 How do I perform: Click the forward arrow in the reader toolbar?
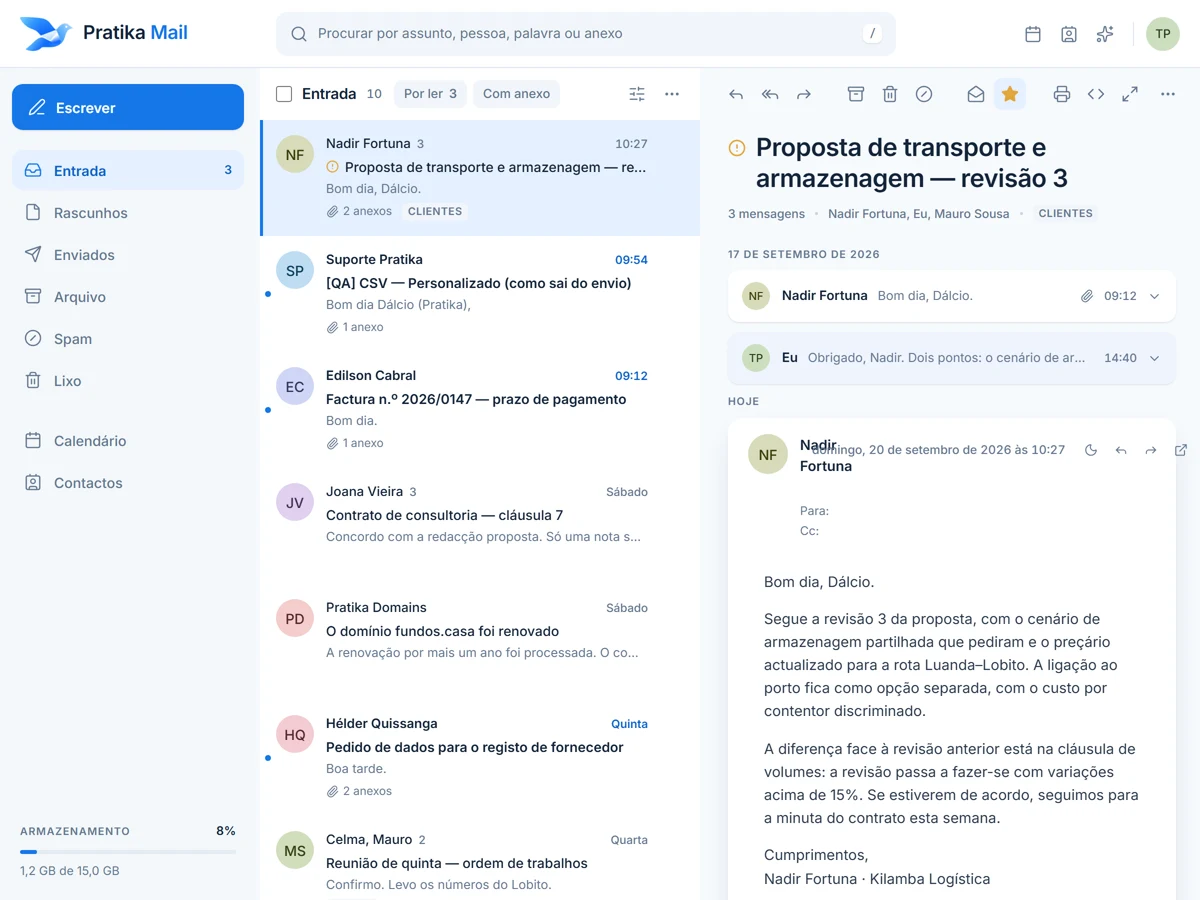point(804,94)
